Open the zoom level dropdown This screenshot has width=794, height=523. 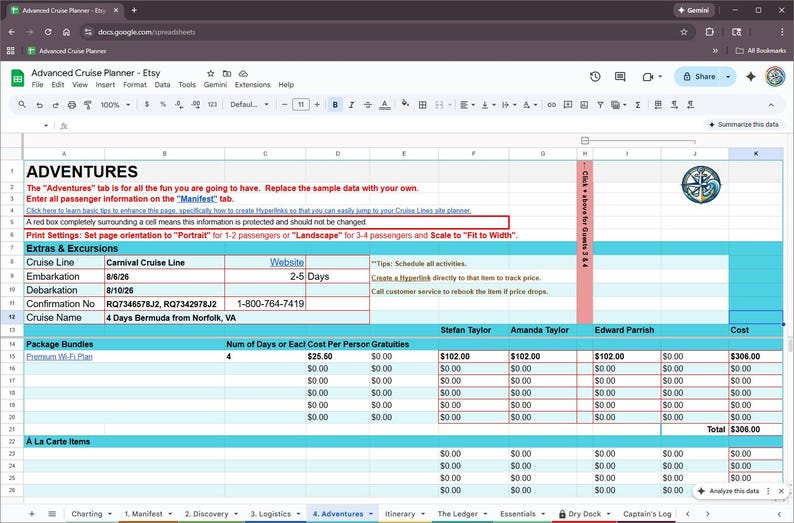[115, 105]
